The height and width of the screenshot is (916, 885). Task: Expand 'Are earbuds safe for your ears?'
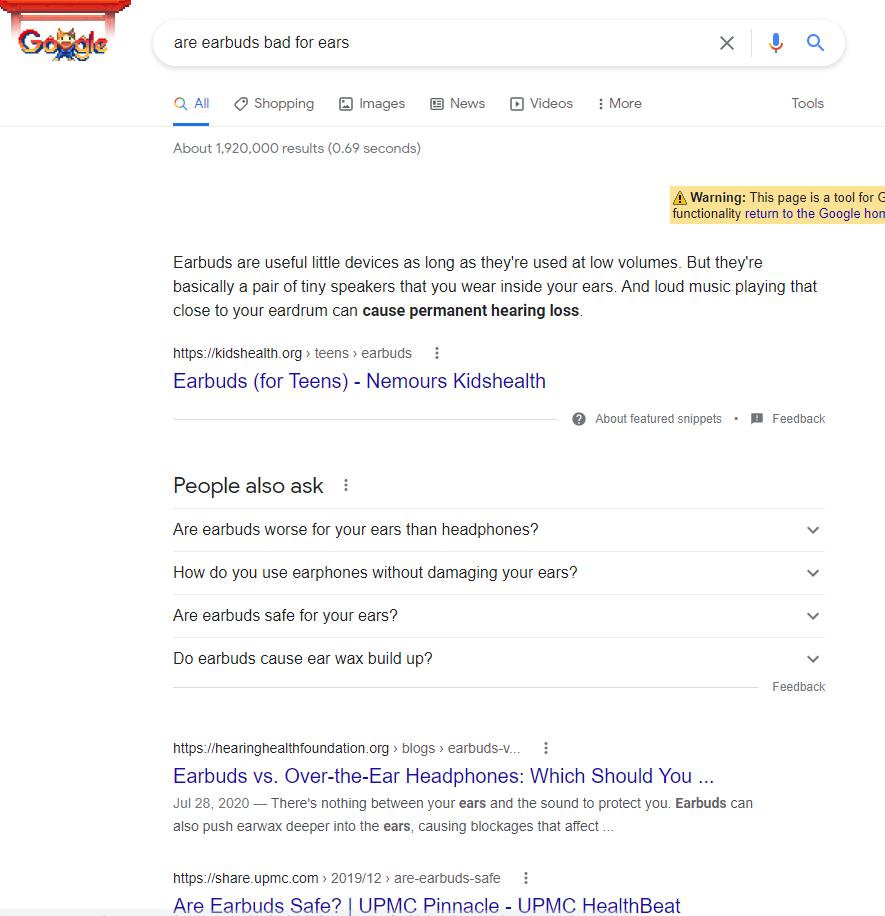coord(499,616)
